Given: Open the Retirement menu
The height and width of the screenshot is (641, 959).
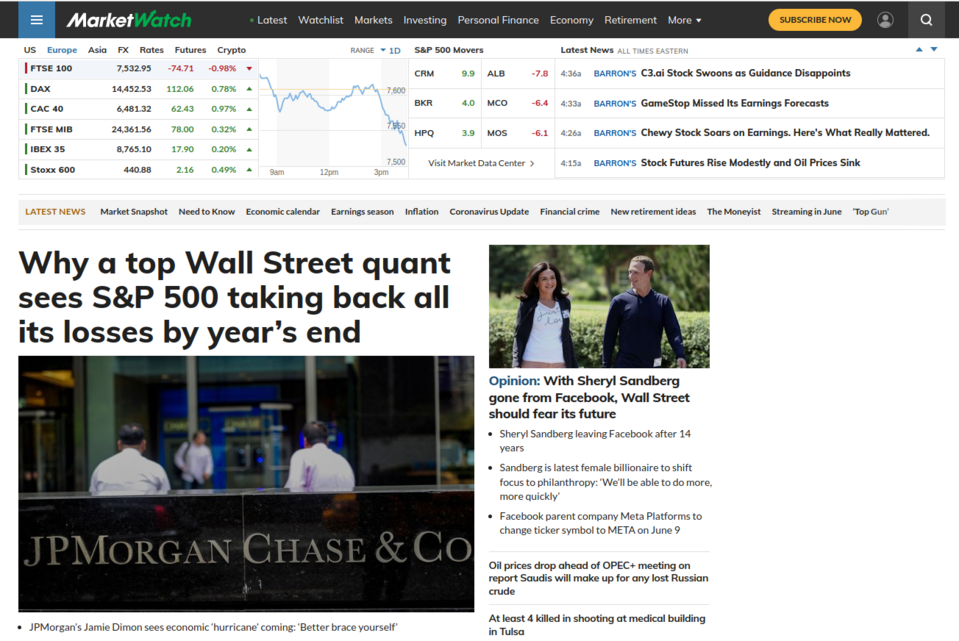Looking at the screenshot, I should [x=630, y=20].
